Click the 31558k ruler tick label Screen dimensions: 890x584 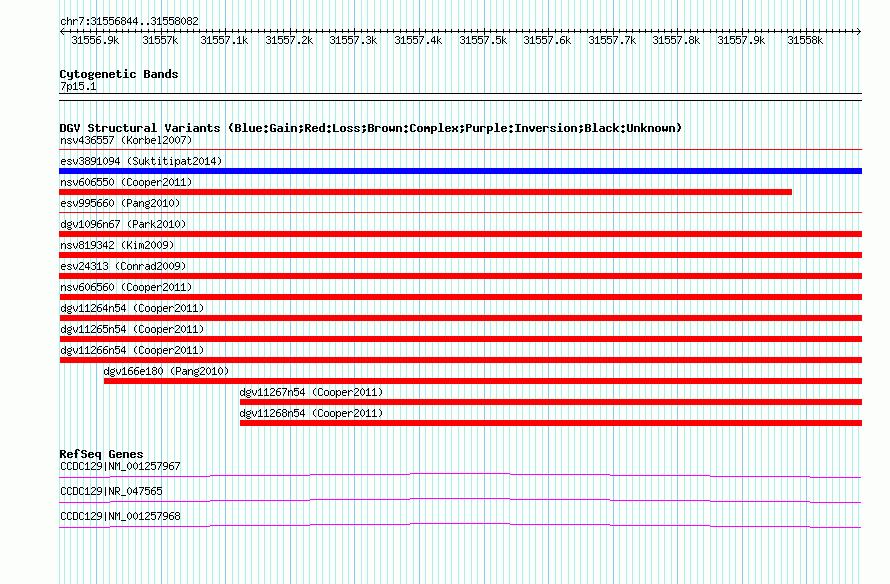point(805,40)
